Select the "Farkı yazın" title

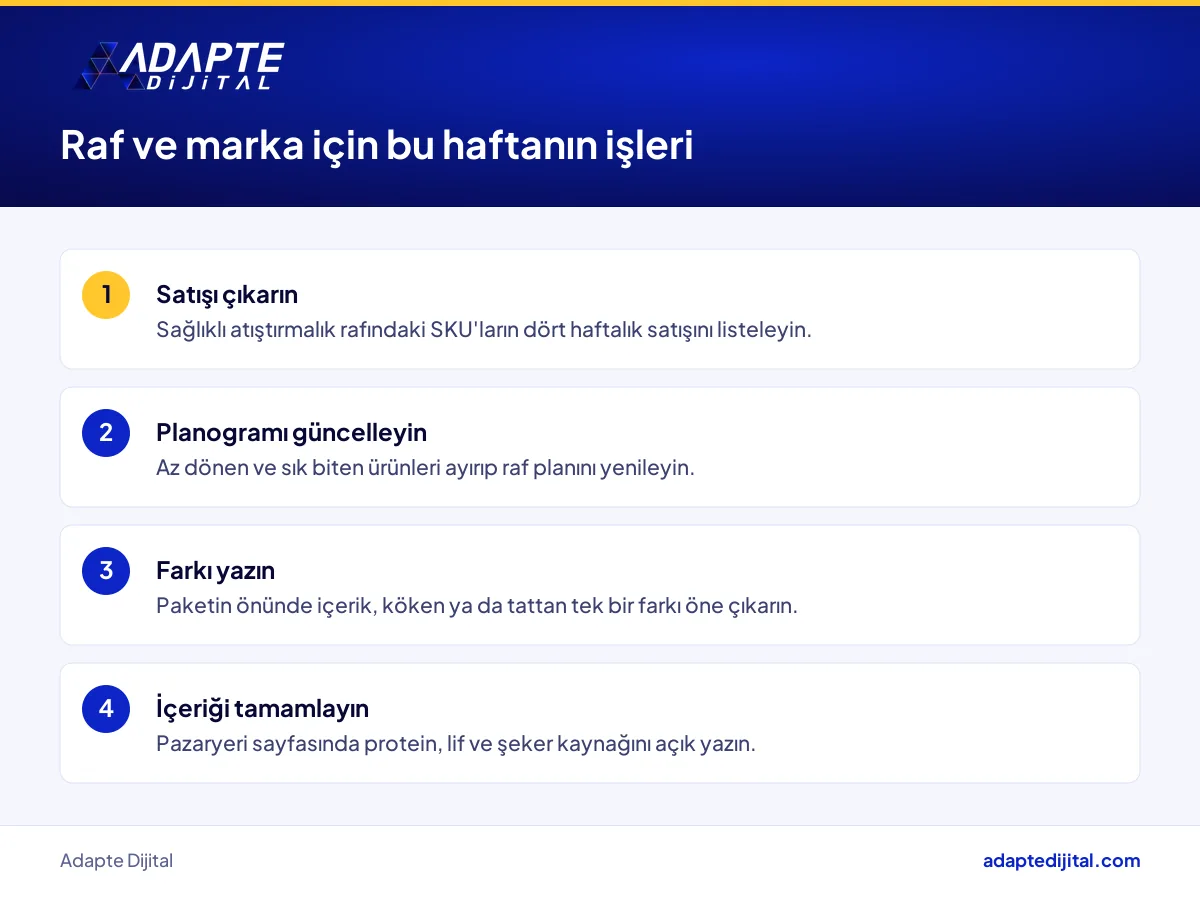(x=215, y=571)
